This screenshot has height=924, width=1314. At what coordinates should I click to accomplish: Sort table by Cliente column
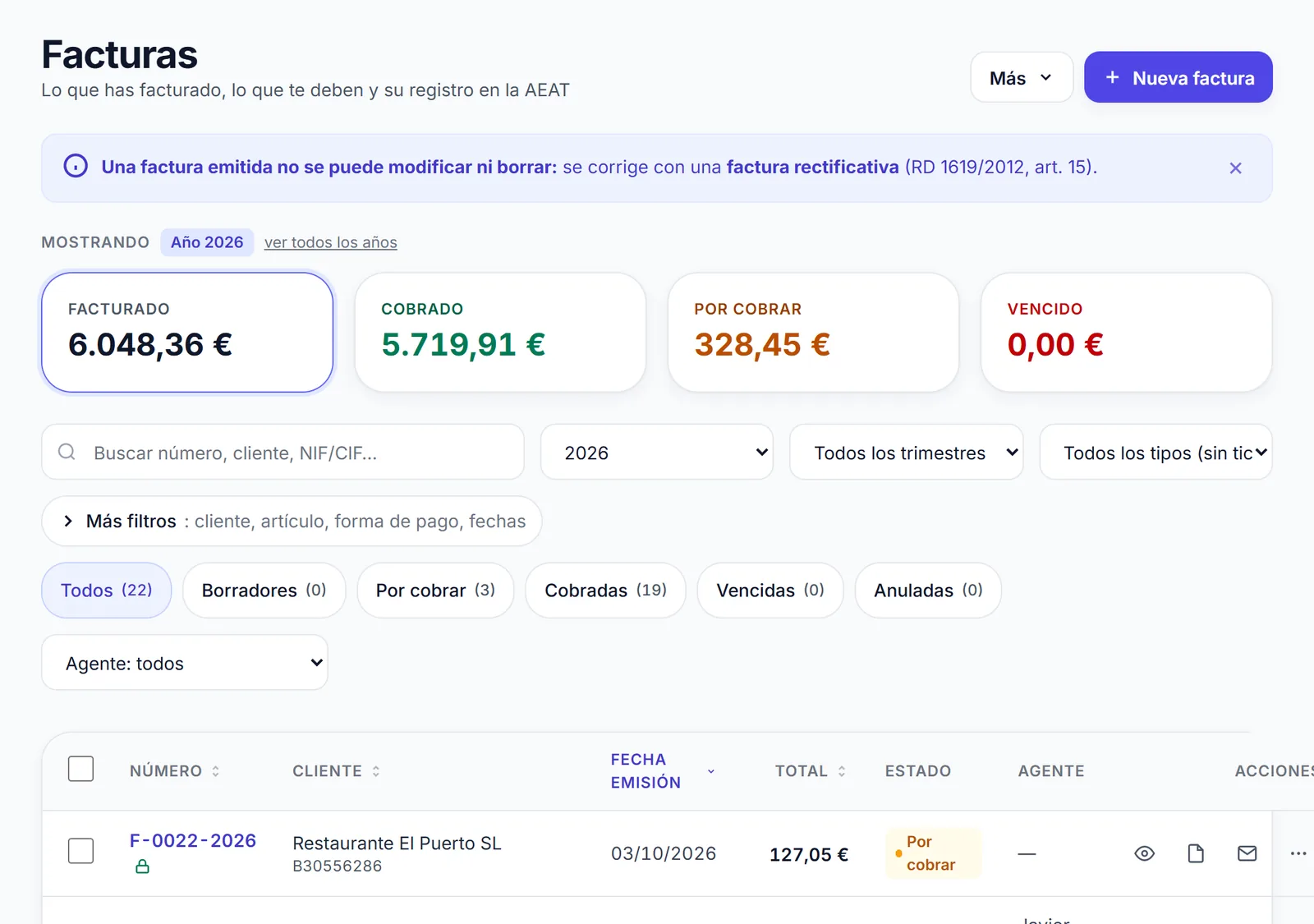point(337,771)
